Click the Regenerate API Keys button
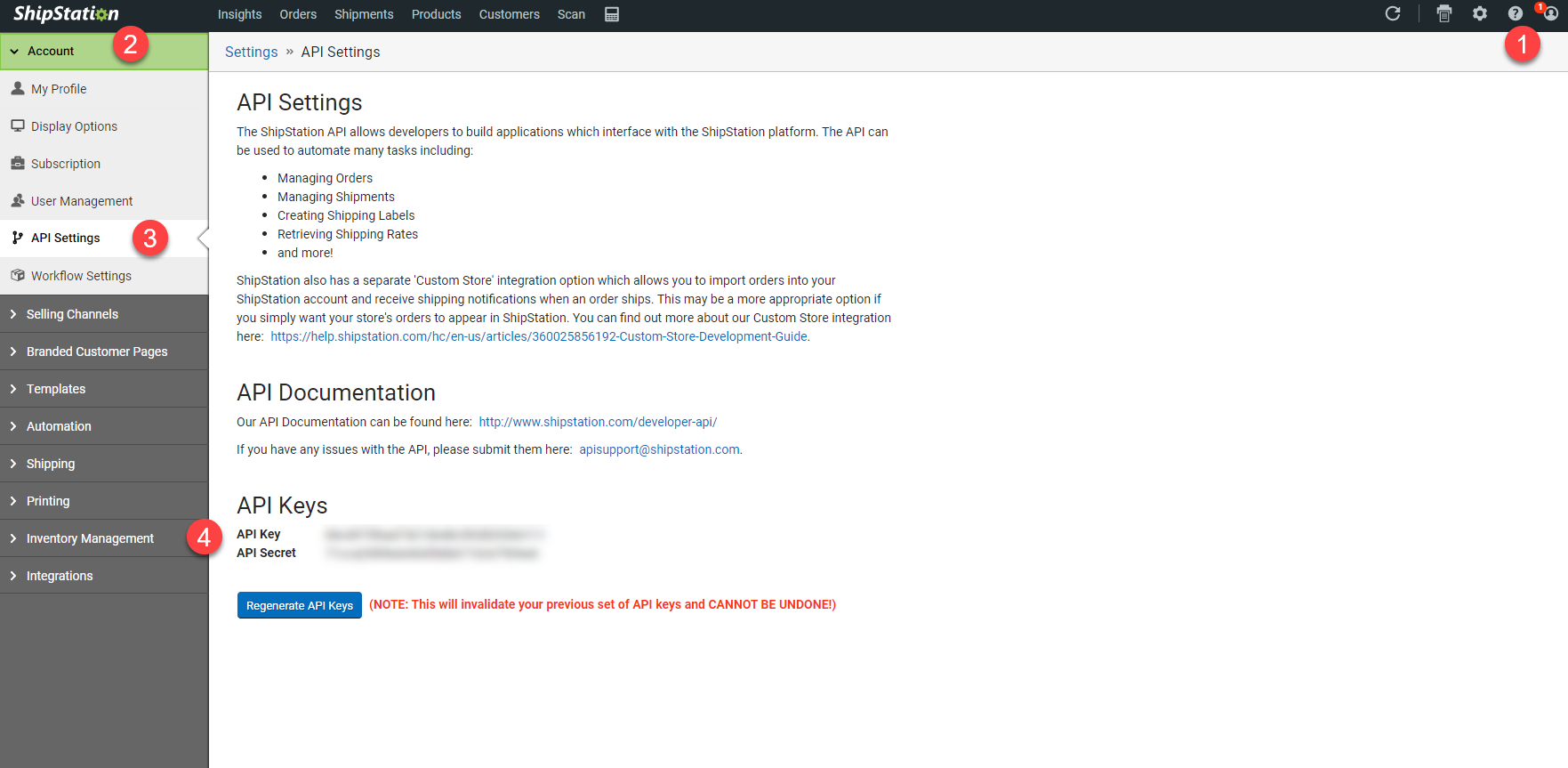Image resolution: width=1568 pixels, height=768 pixels. (300, 605)
